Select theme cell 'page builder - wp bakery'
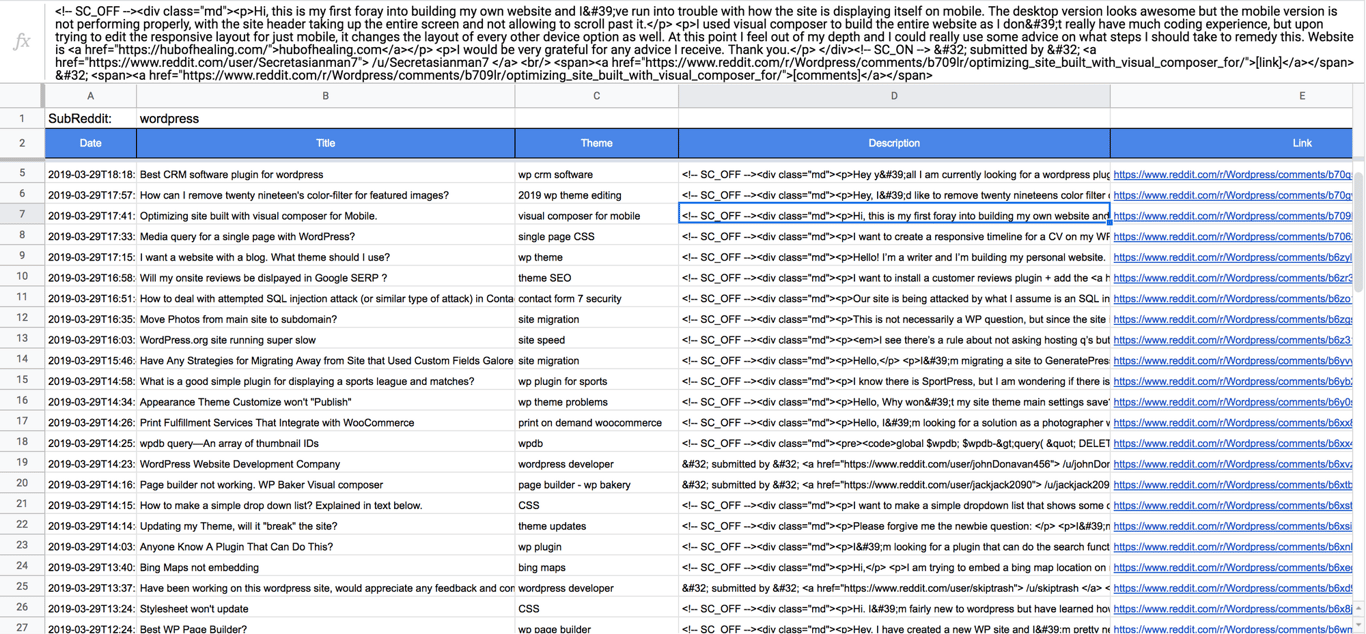Viewport: 1366px width, 634px height. pyautogui.click(x=596, y=484)
